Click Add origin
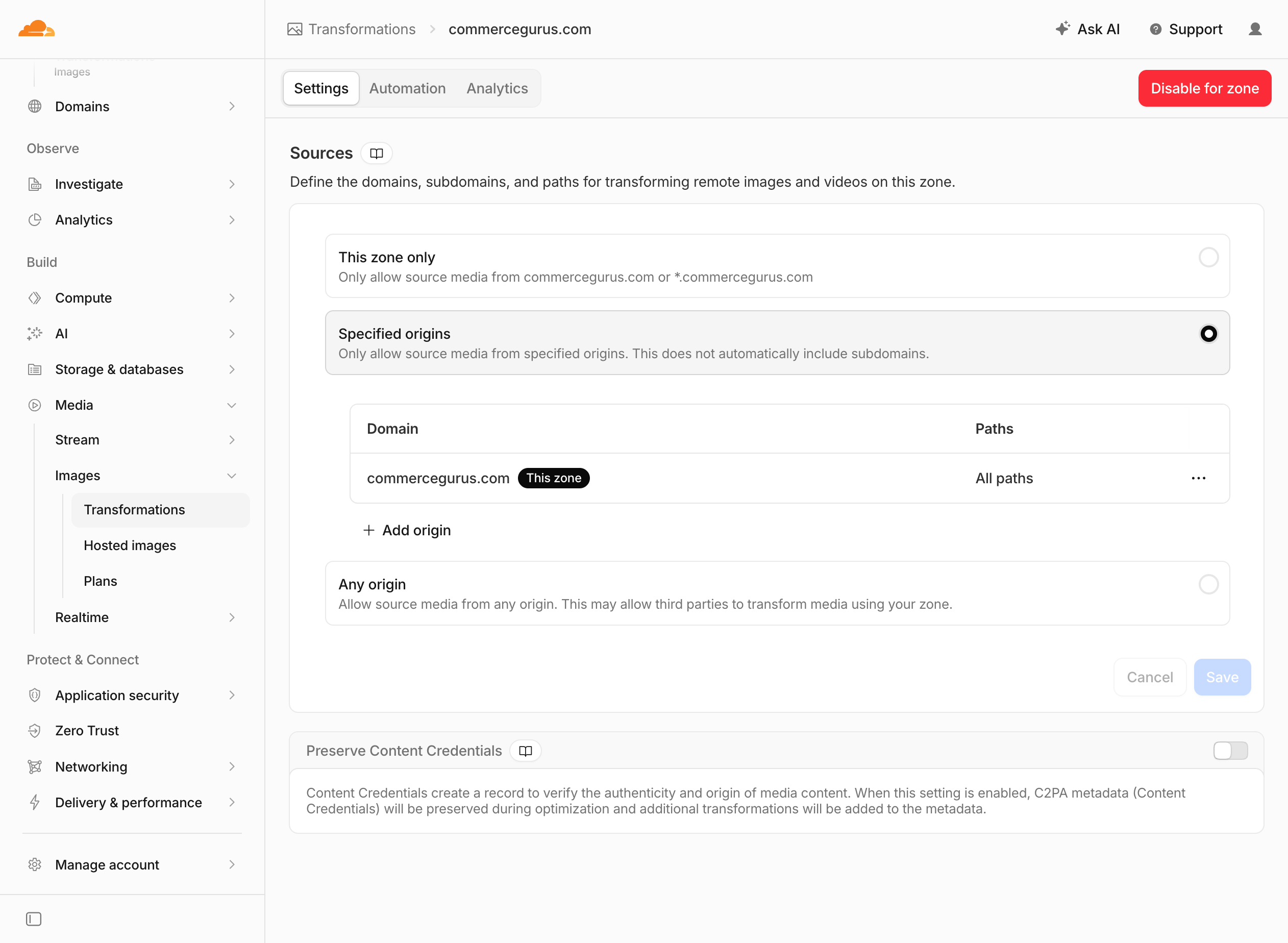1288x943 pixels. pos(407,530)
